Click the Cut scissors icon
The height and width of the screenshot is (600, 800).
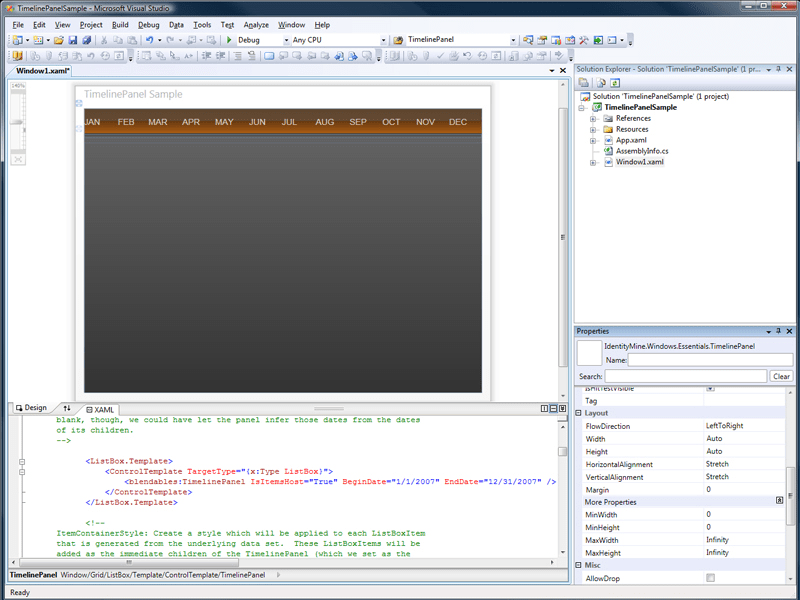coord(104,40)
